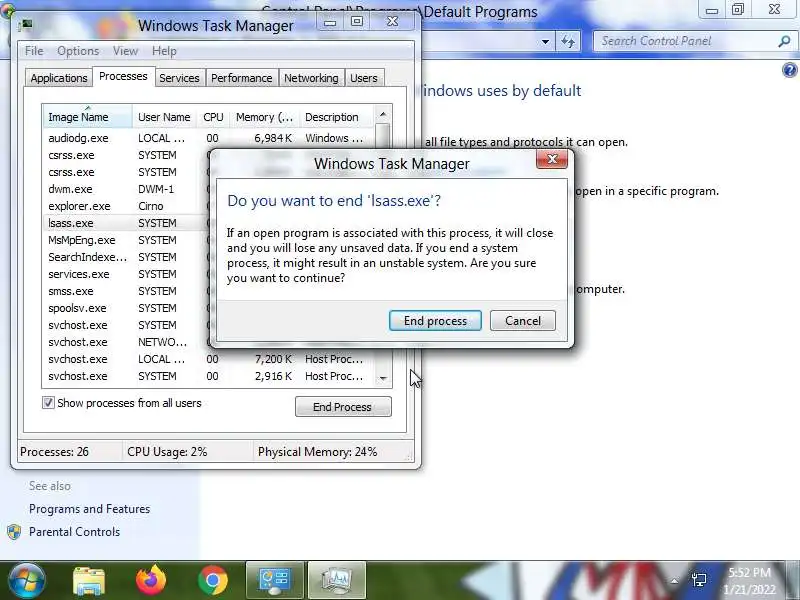Open the Windows Start menu
The image size is (800, 600).
(26, 580)
